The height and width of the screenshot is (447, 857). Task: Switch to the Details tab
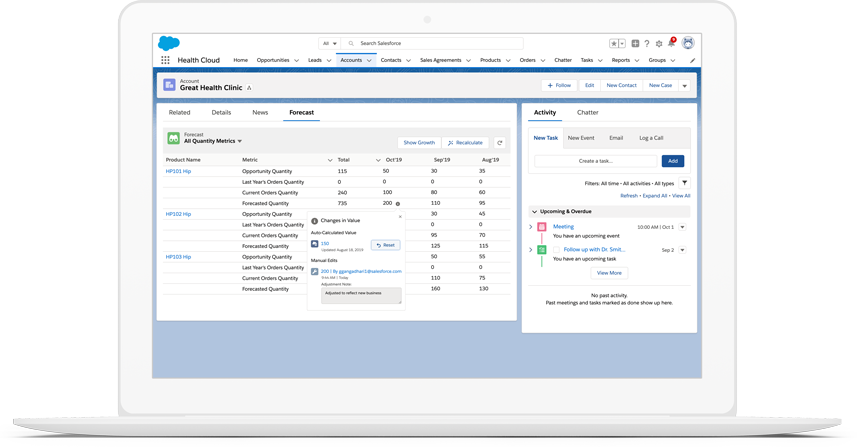(221, 113)
